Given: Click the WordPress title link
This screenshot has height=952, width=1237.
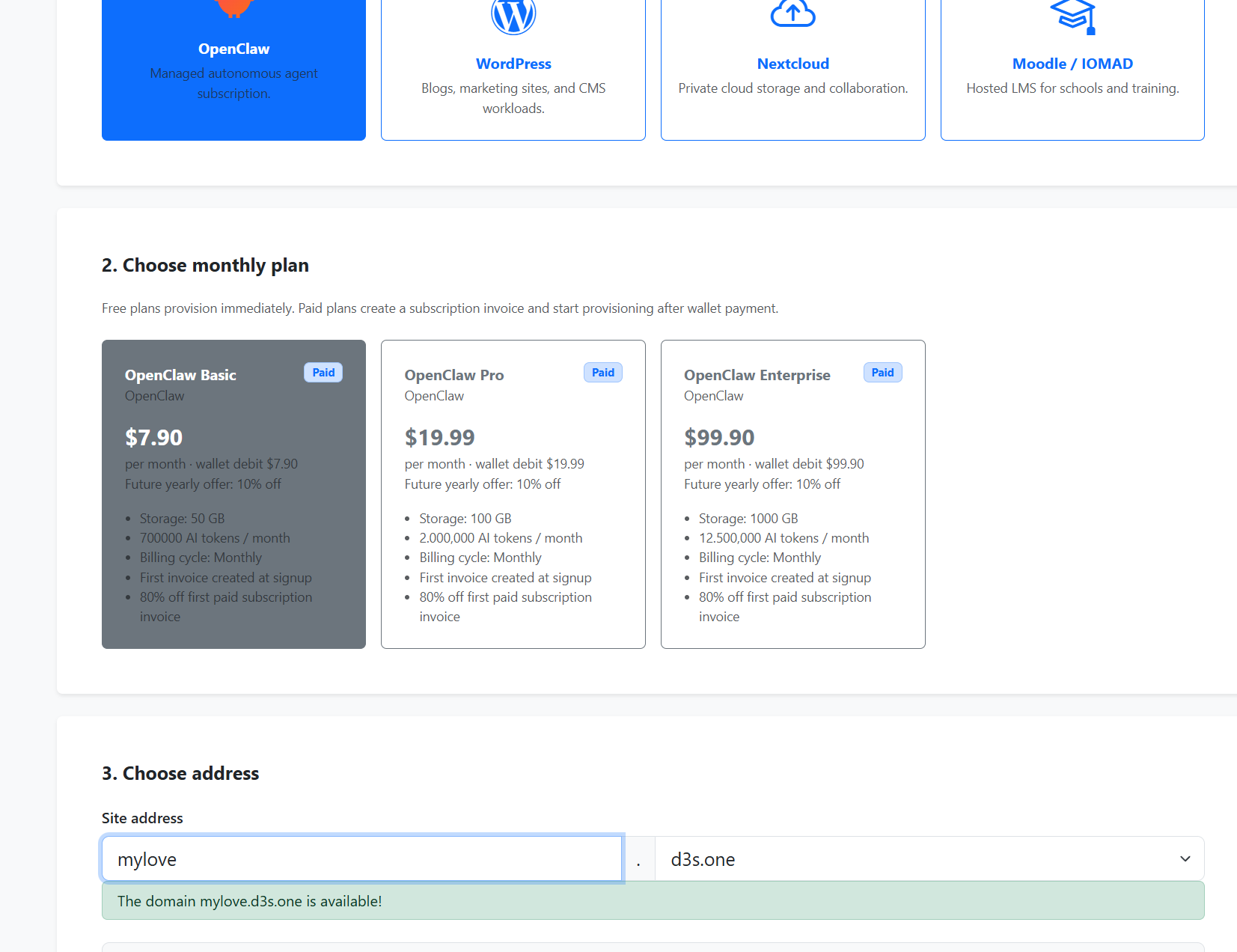Looking at the screenshot, I should click(513, 64).
